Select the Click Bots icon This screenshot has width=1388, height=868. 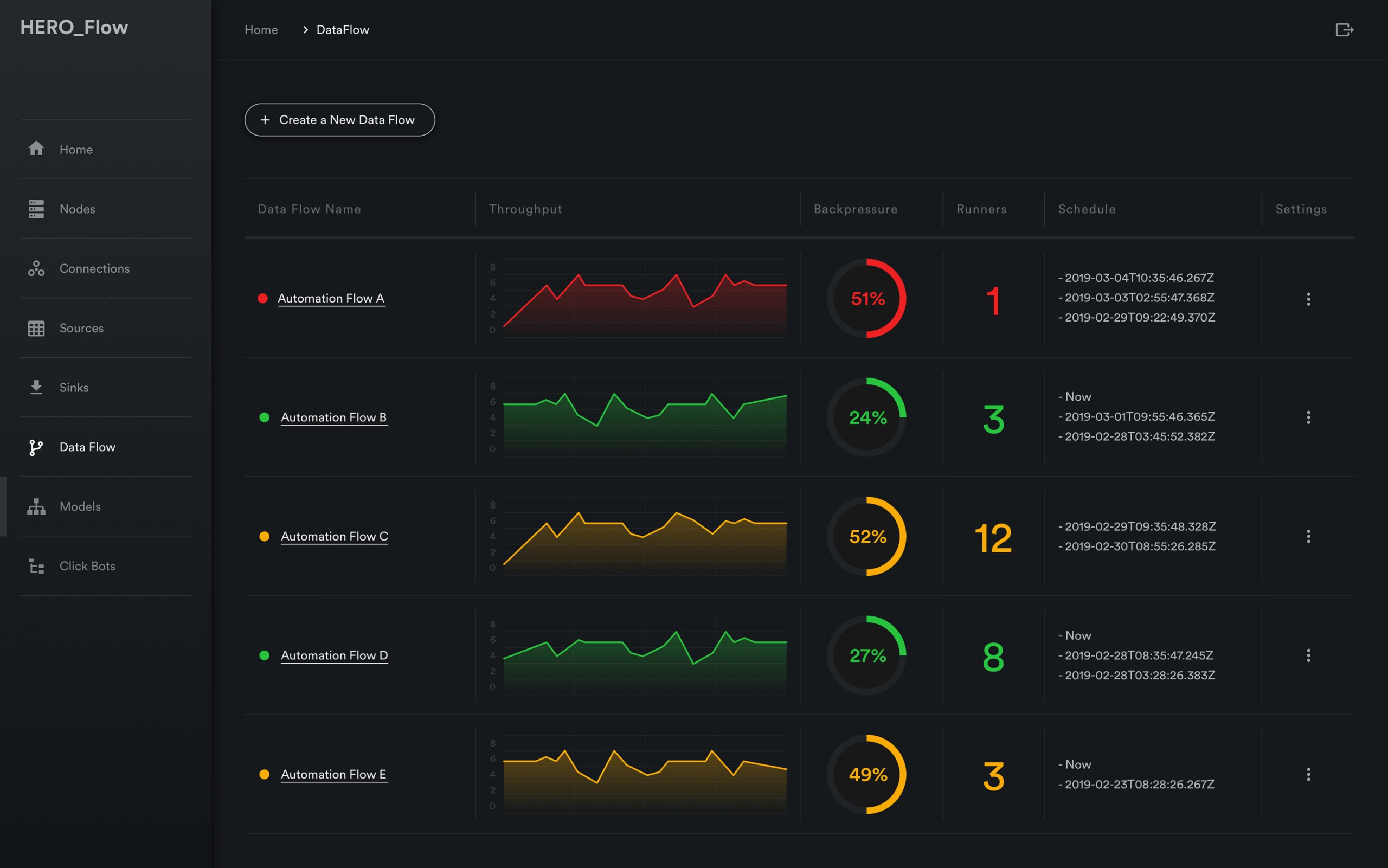pyautogui.click(x=36, y=566)
